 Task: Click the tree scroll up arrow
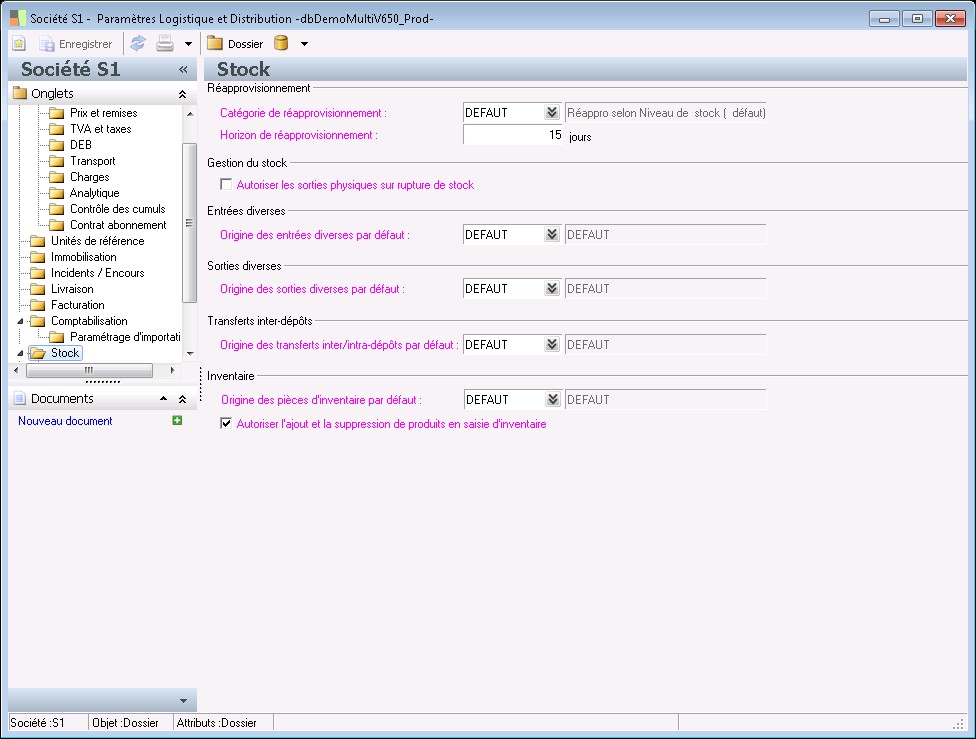(190, 114)
